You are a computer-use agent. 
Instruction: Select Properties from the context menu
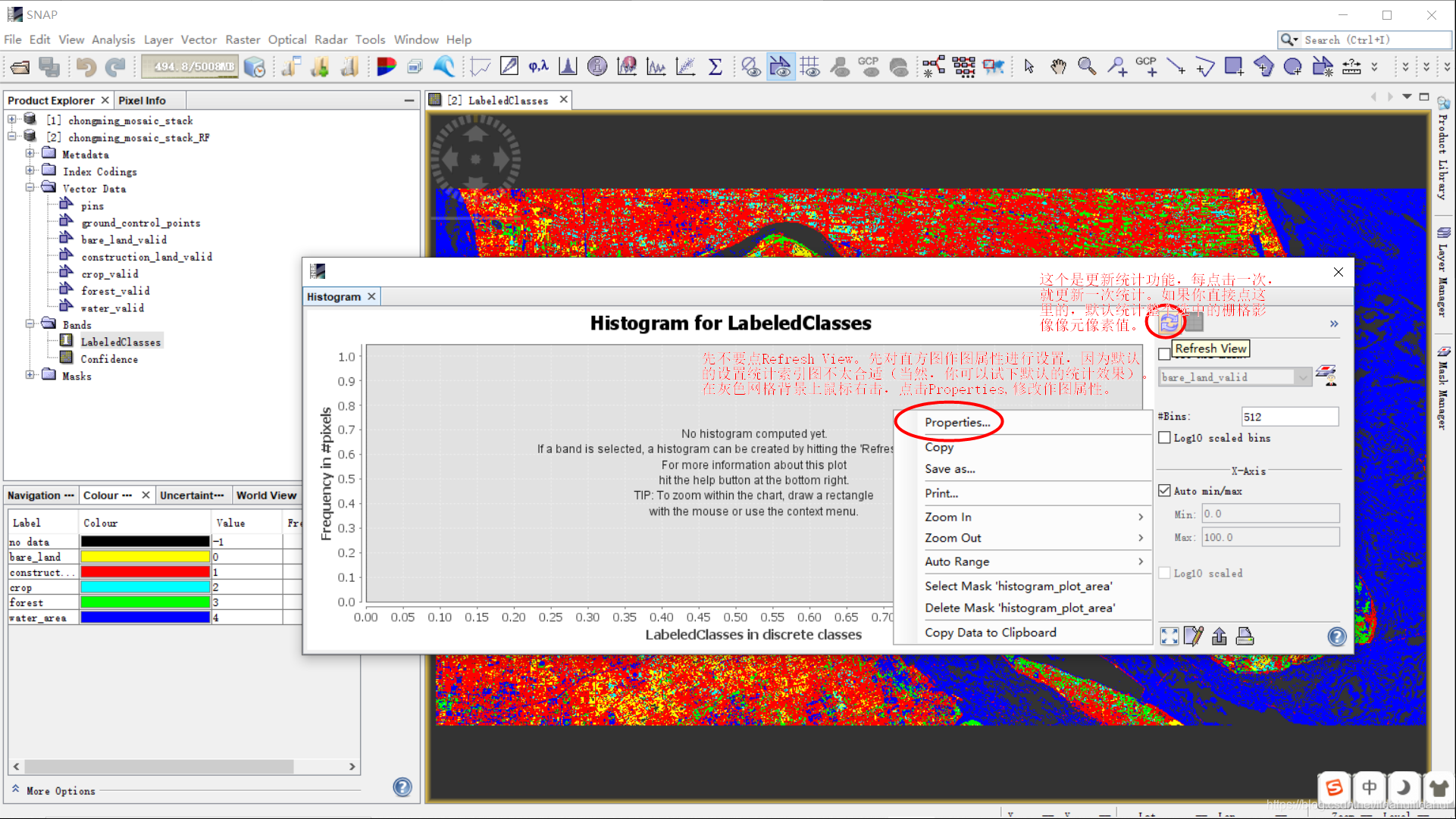click(955, 421)
